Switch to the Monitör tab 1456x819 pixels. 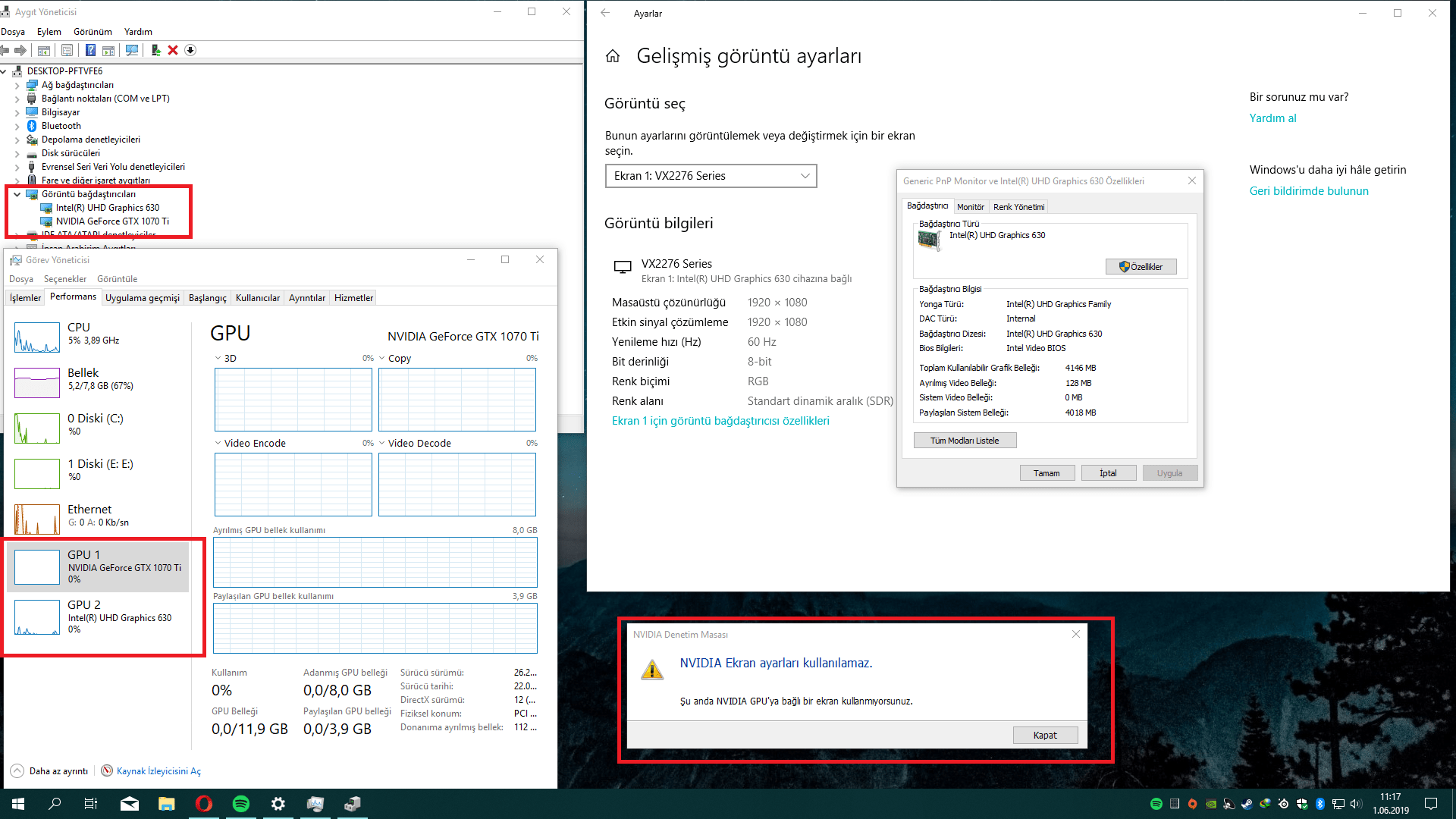970,207
